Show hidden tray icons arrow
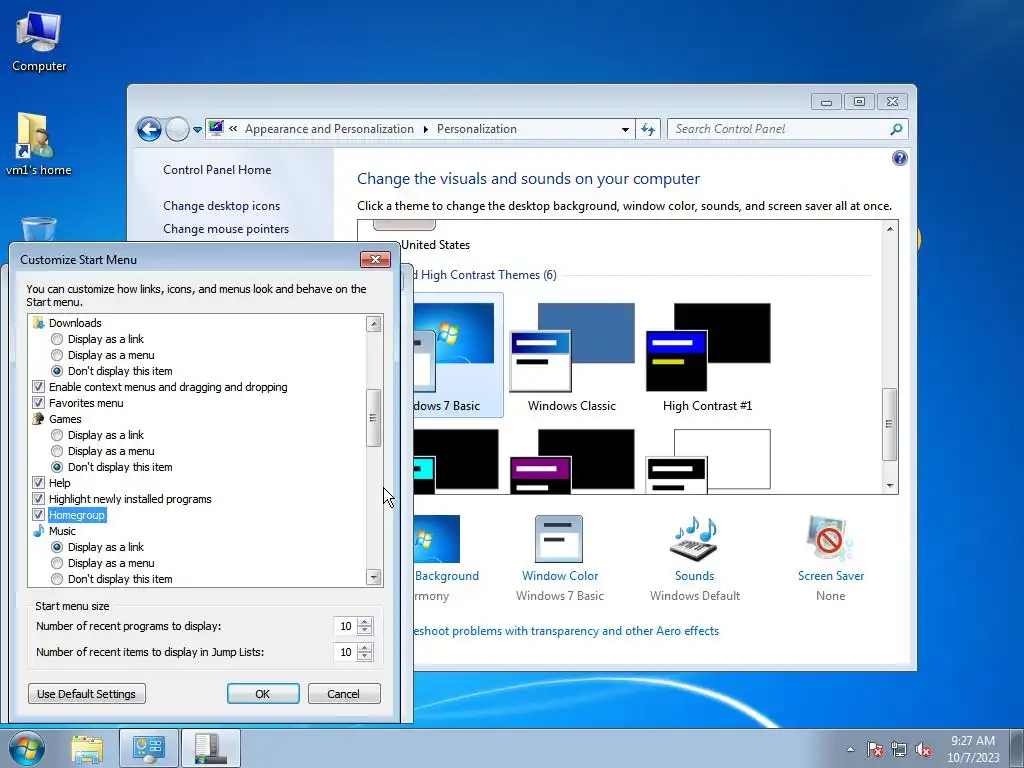Screen dimensions: 1024x768 [850, 749]
